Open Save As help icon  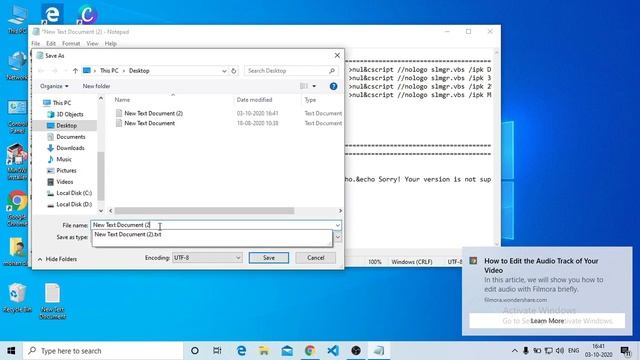coord(333,86)
